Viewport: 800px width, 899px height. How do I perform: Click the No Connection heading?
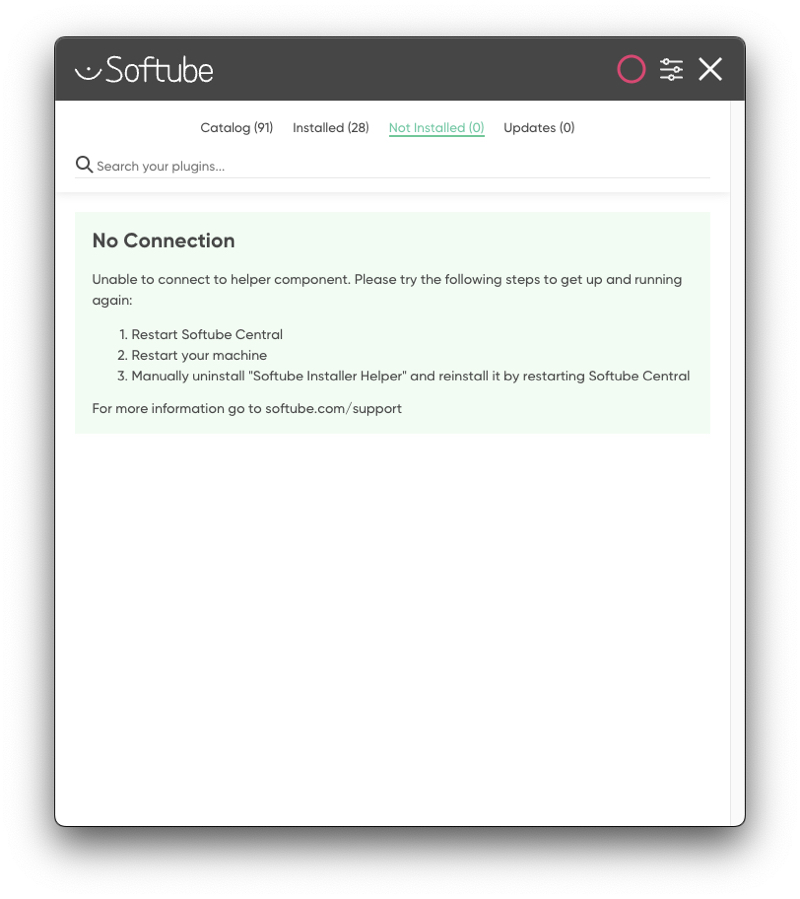pyautogui.click(x=163, y=240)
